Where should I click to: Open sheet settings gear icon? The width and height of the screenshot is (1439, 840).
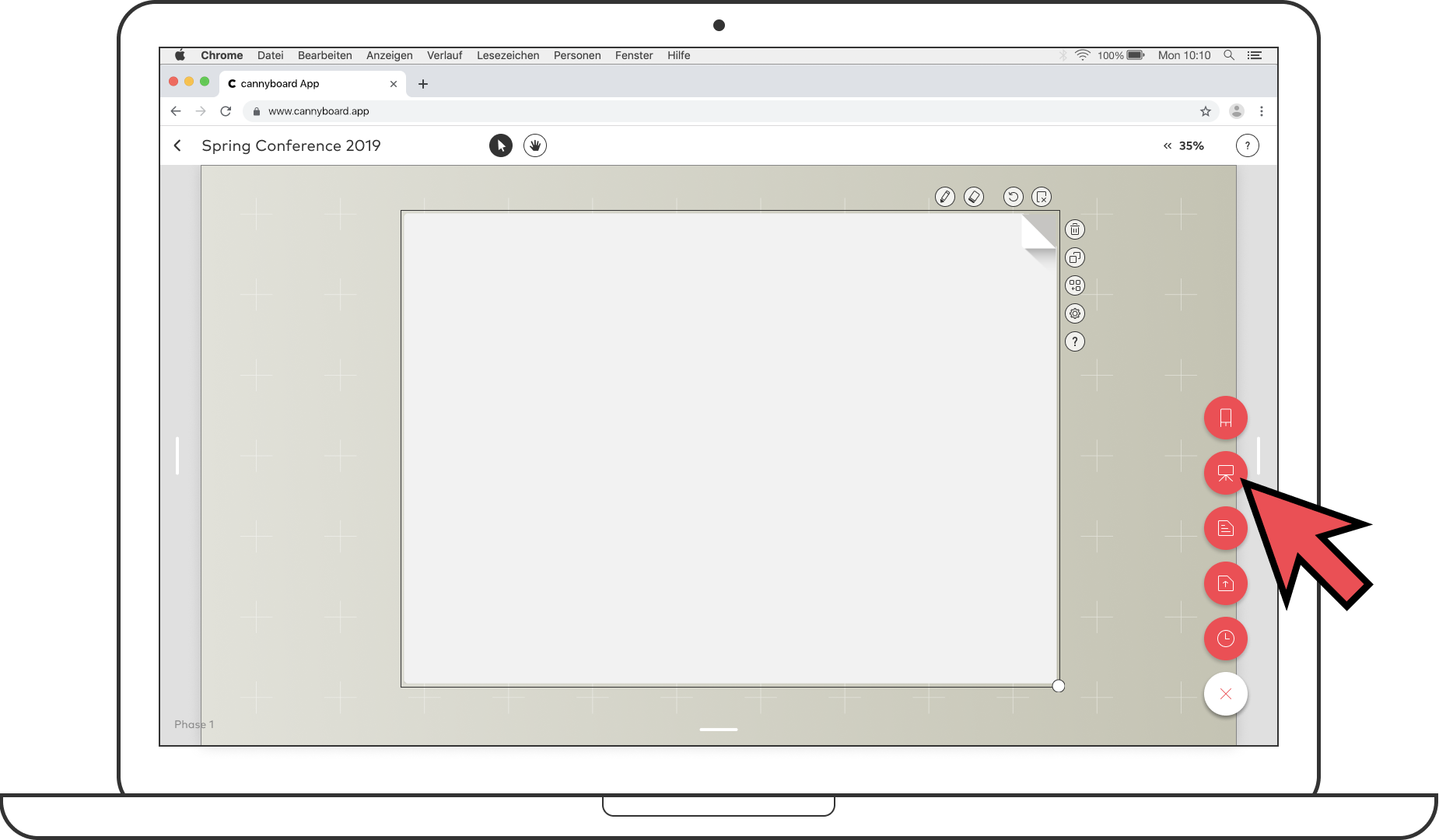click(x=1075, y=313)
